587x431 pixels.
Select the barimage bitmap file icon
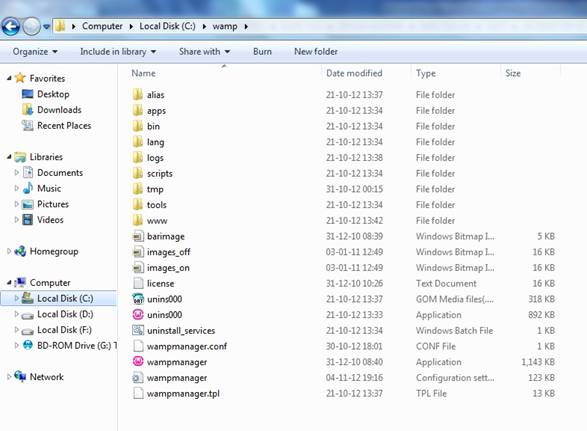tap(138, 236)
